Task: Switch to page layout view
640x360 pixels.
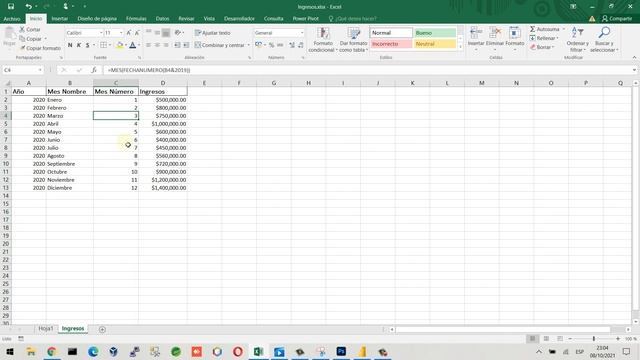Action: [x=546, y=339]
